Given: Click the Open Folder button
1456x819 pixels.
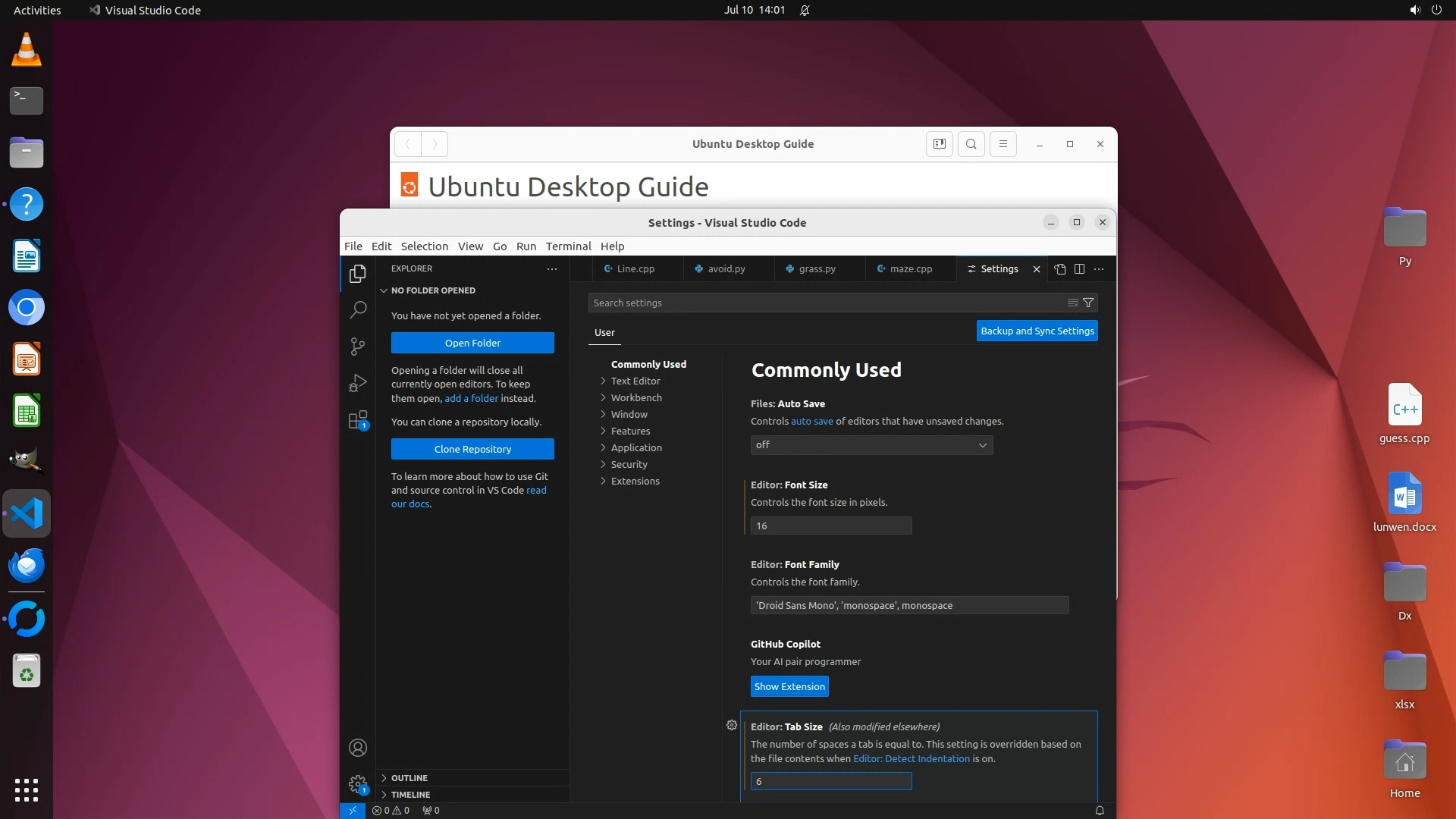Looking at the screenshot, I should tap(472, 343).
